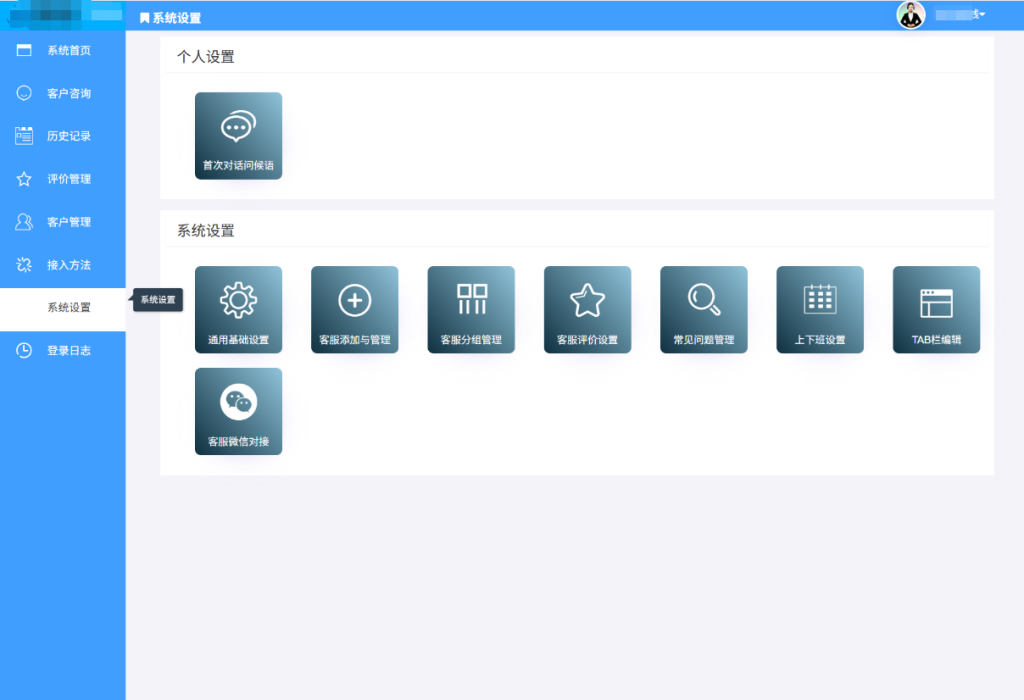Open 通用基础设置 general settings gear icon

pyautogui.click(x=238, y=309)
